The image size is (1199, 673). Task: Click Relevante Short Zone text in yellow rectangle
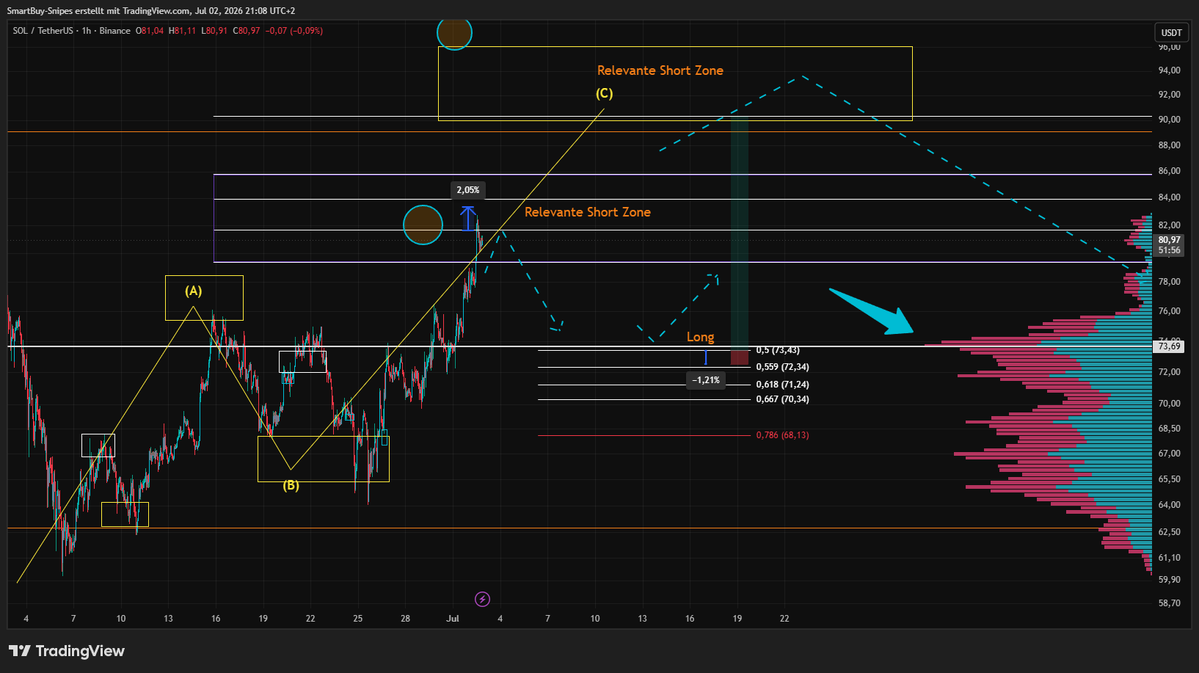coord(660,70)
